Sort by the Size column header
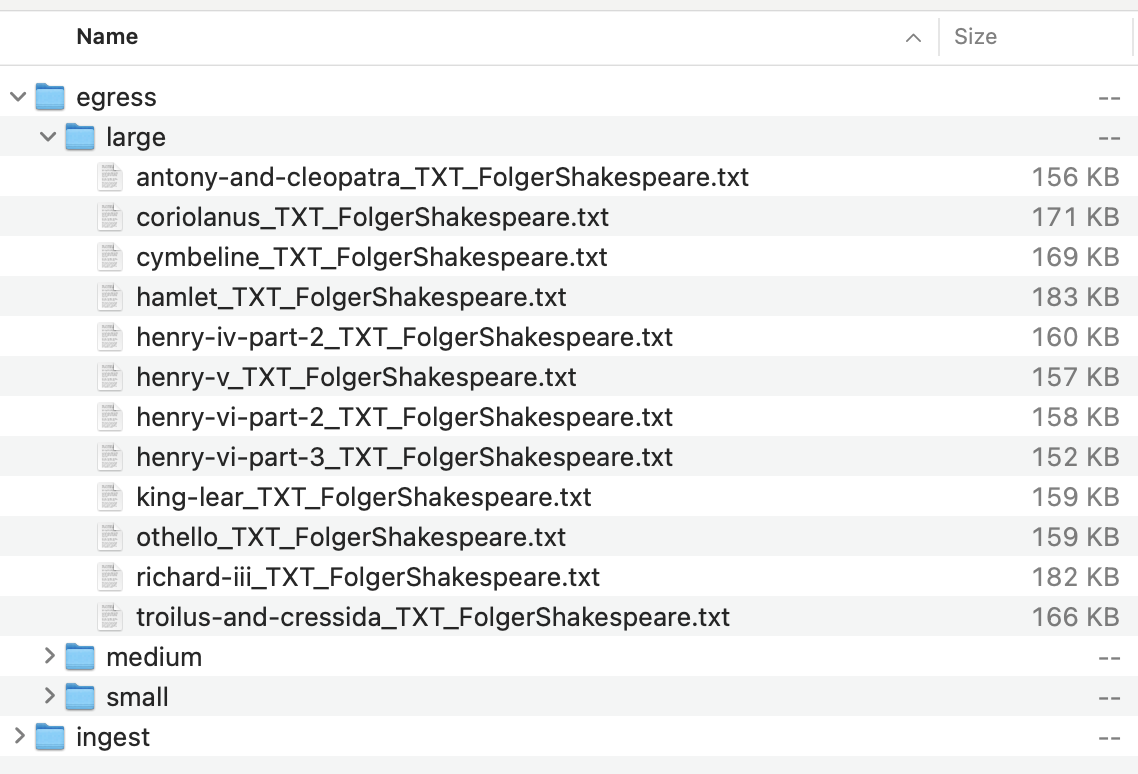1138x774 pixels. pyautogui.click(x=975, y=37)
